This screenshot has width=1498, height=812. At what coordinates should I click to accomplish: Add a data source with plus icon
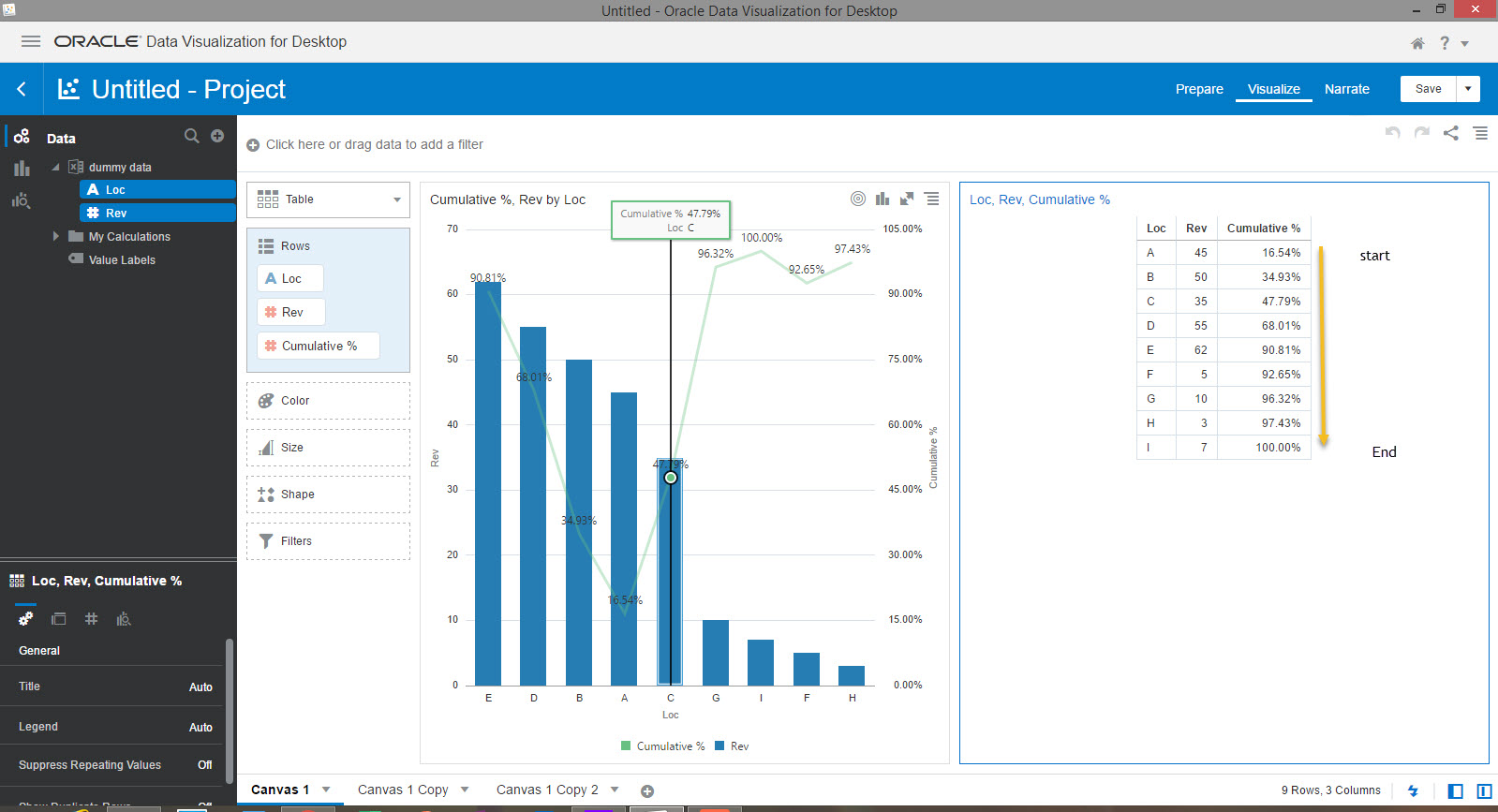217,136
